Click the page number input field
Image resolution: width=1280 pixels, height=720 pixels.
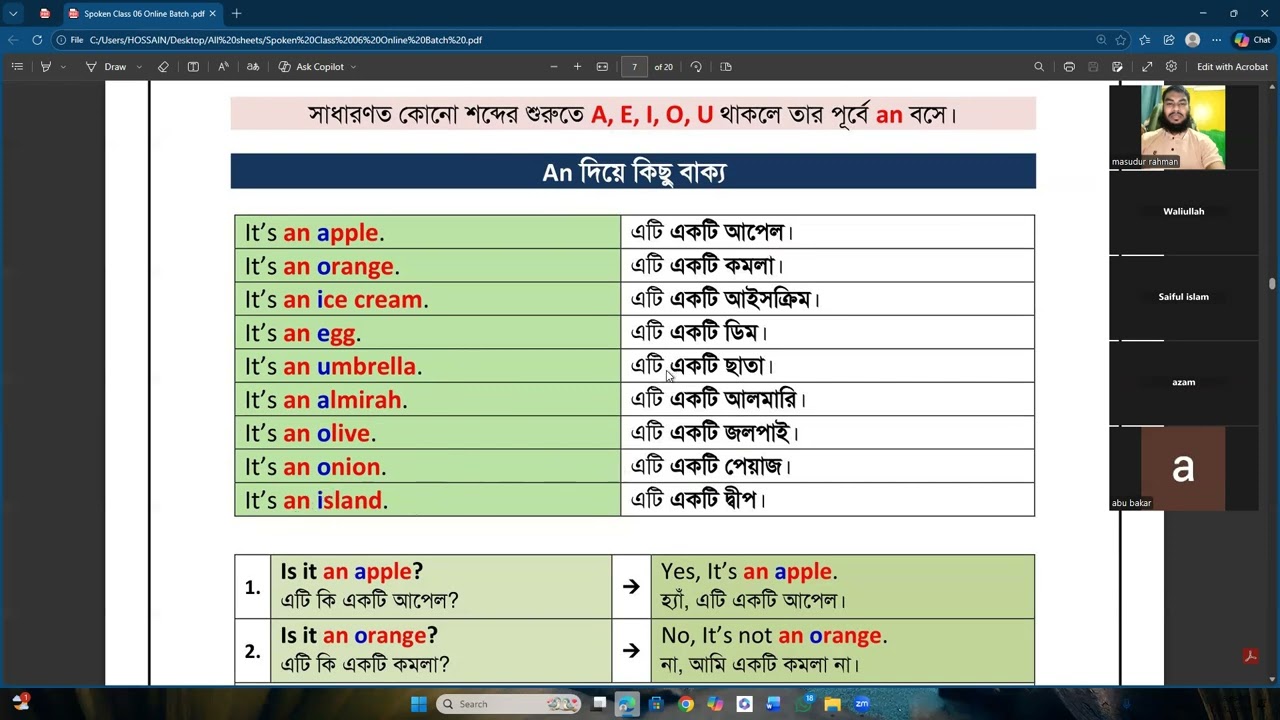(634, 67)
